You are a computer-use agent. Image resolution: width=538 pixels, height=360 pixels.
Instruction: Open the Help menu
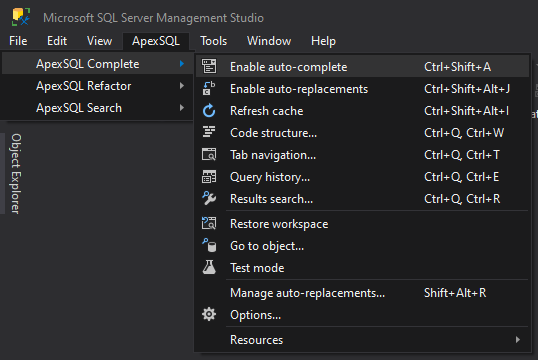323,41
